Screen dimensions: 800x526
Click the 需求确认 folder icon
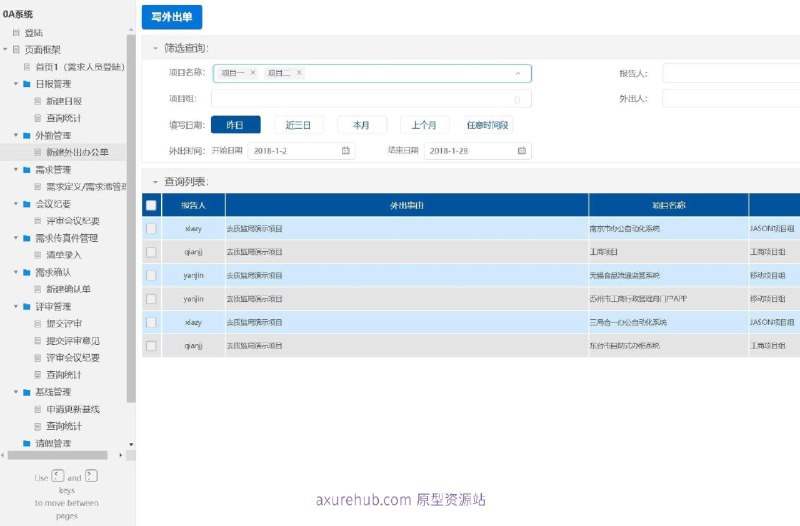point(27,272)
